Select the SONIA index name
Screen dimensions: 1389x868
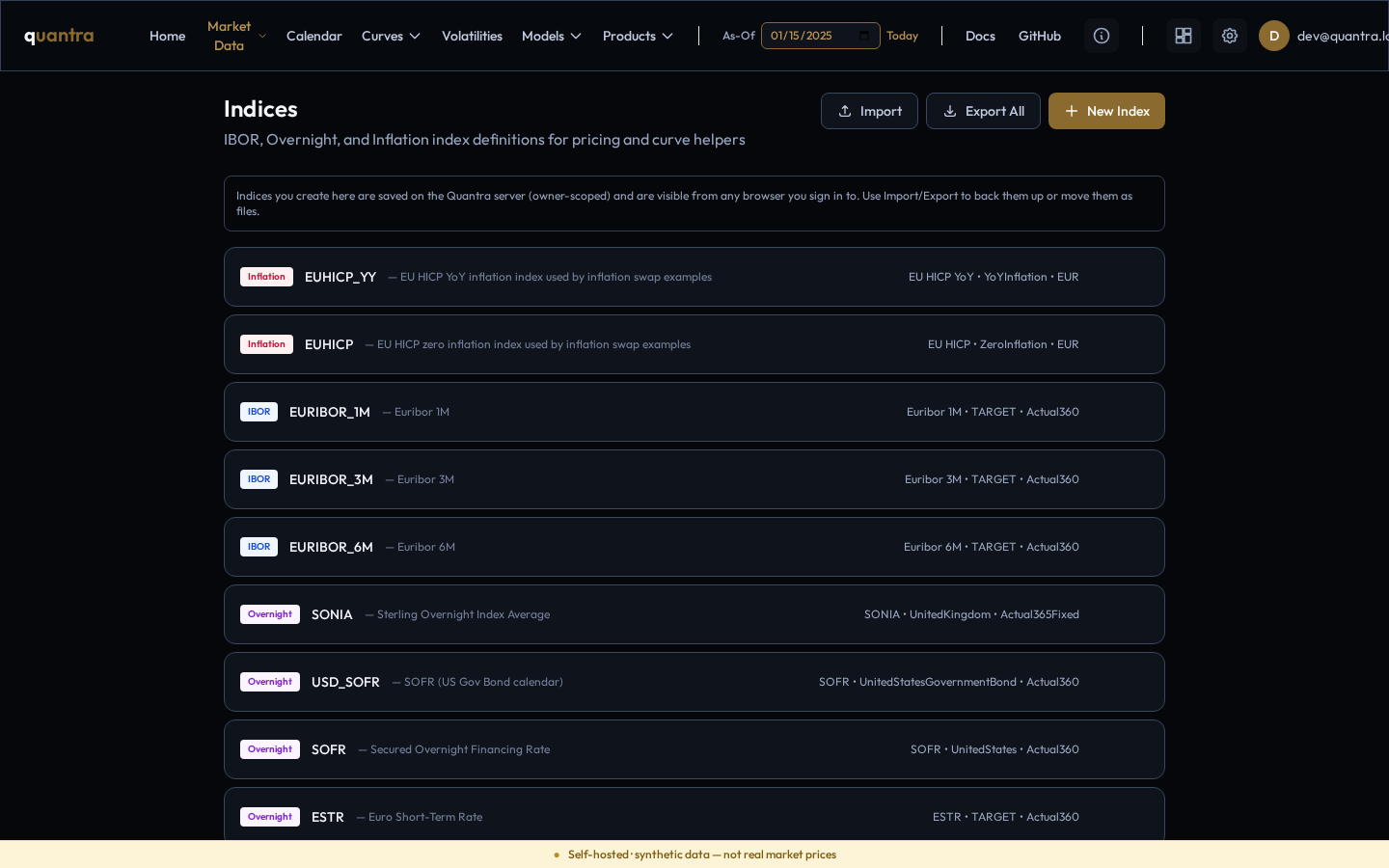tap(332, 614)
